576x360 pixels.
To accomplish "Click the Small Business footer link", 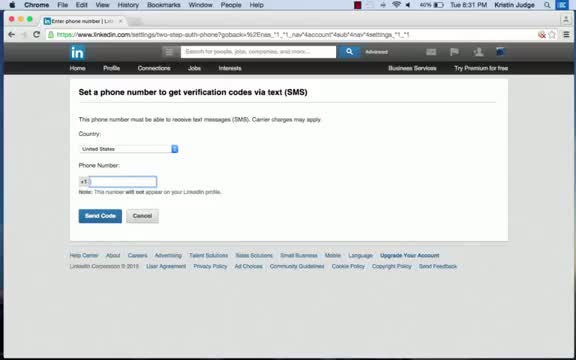I will pos(299,255).
